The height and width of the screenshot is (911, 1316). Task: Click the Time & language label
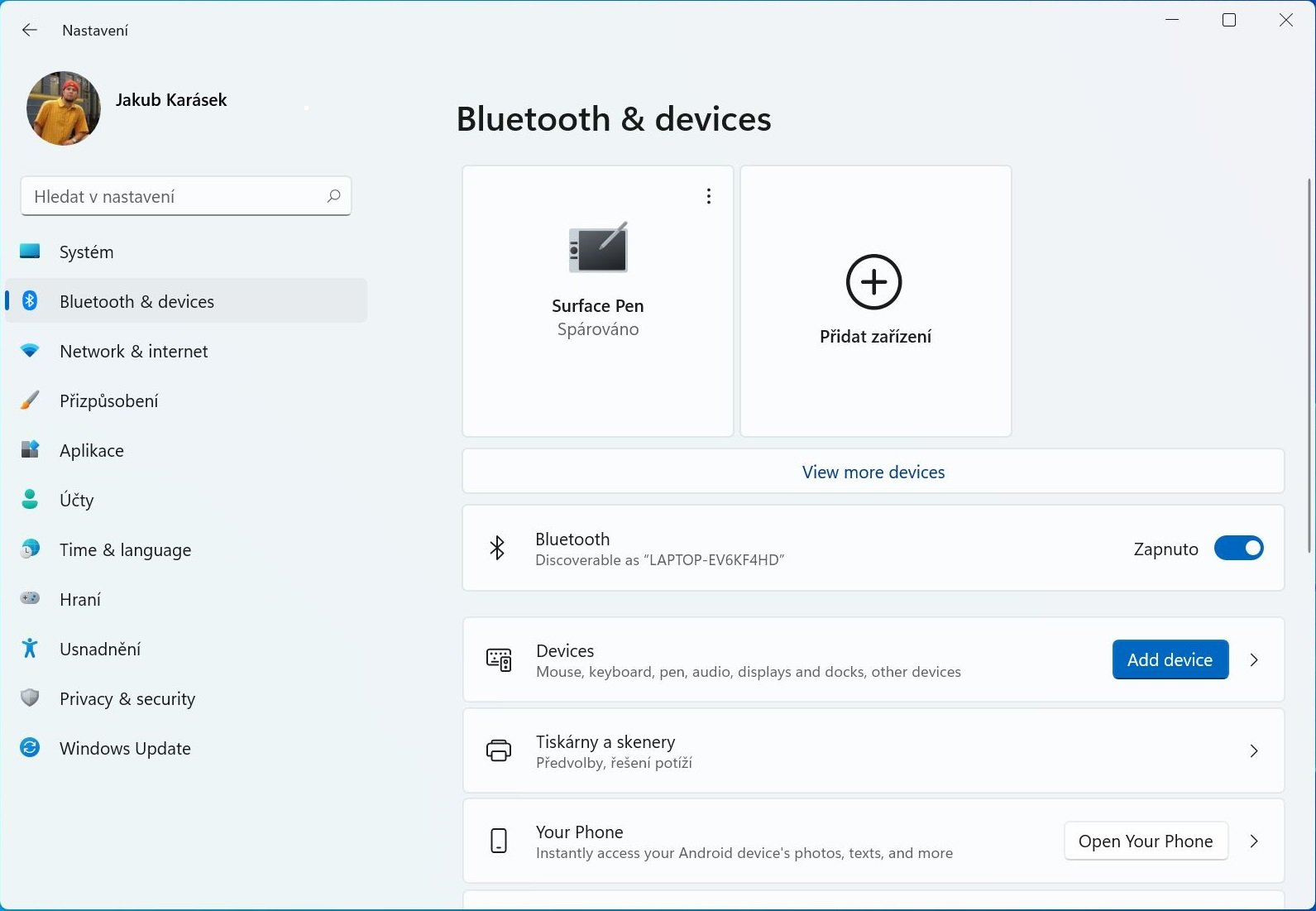point(126,550)
